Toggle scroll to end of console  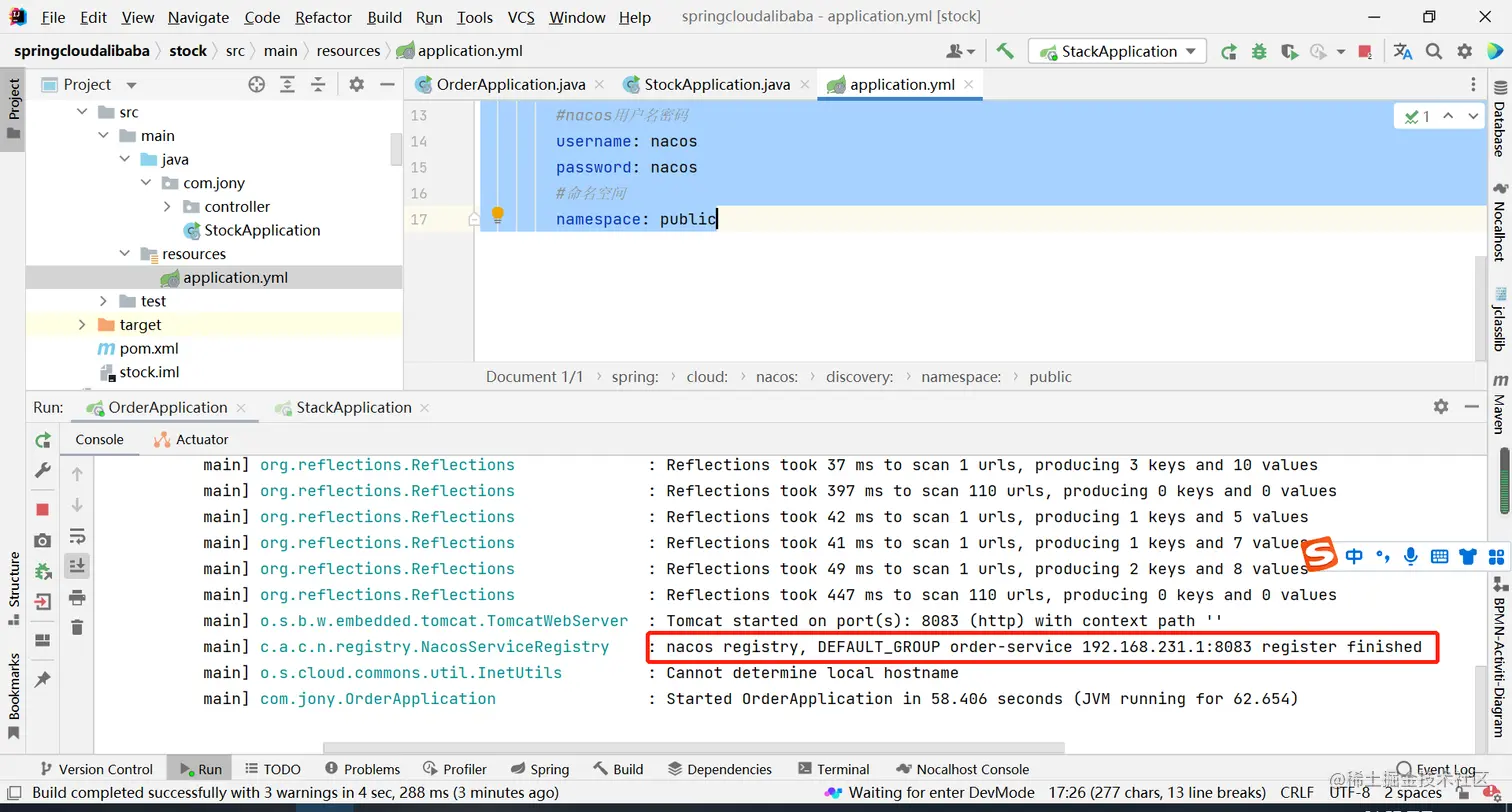click(77, 566)
